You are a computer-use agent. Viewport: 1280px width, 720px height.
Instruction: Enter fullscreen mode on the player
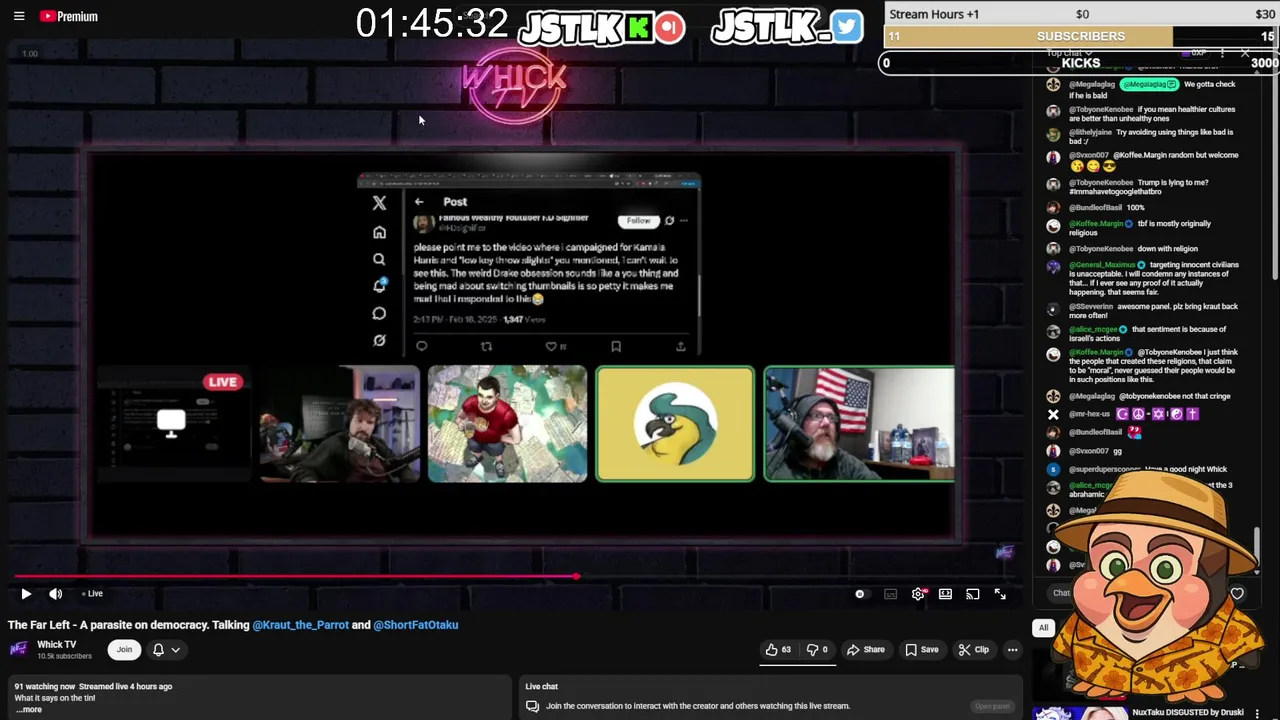(x=1000, y=594)
